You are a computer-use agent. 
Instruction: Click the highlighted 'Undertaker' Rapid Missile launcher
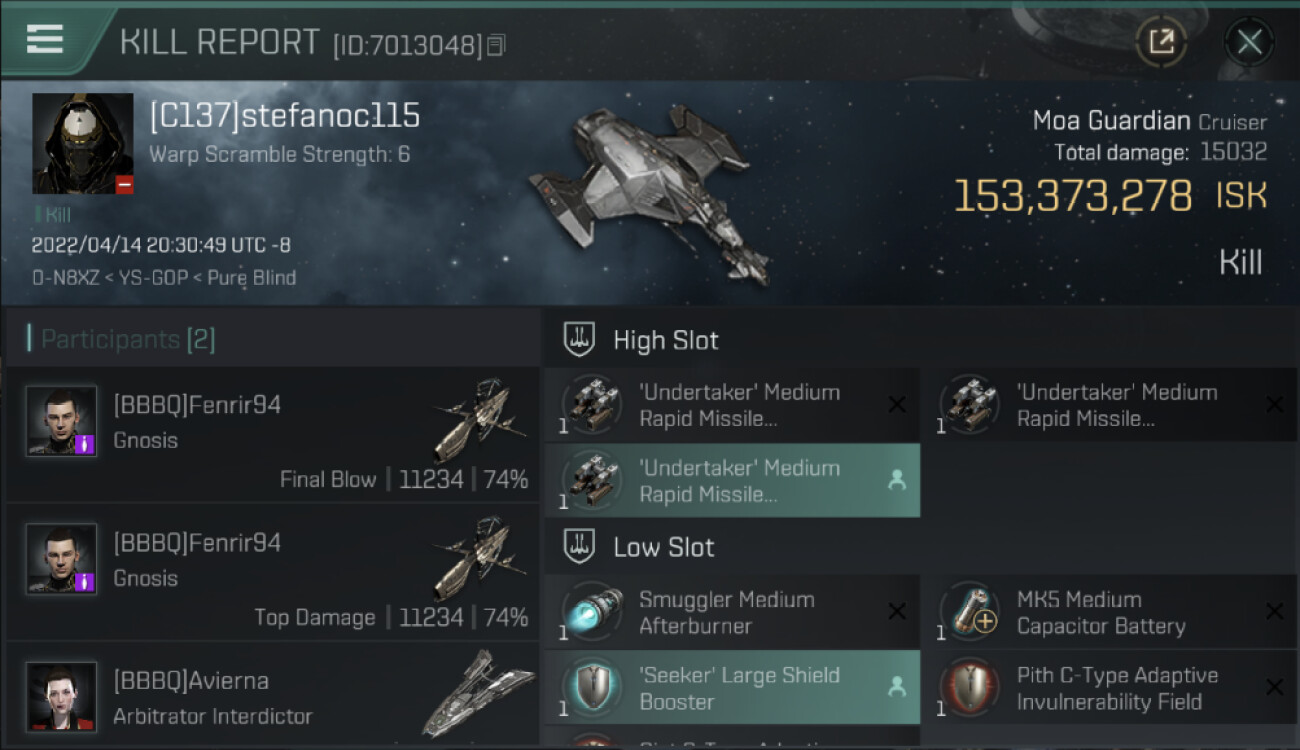click(x=732, y=480)
